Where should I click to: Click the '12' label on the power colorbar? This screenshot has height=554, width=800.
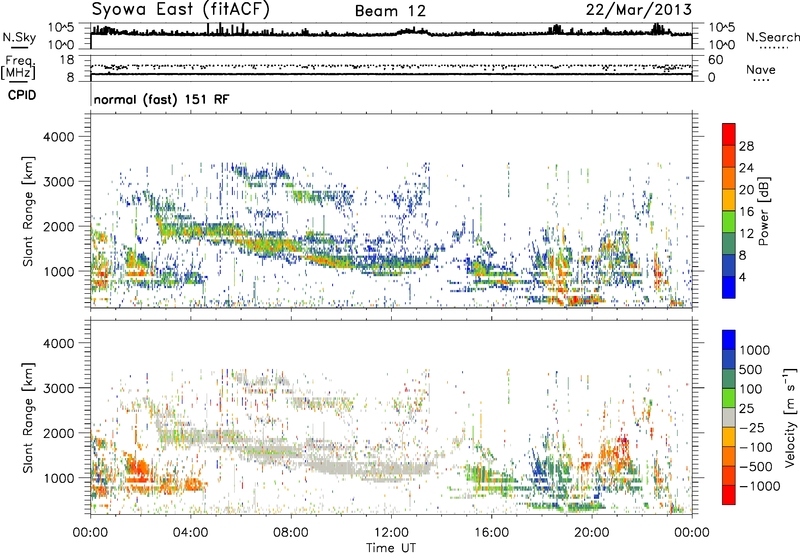pyautogui.click(x=746, y=234)
